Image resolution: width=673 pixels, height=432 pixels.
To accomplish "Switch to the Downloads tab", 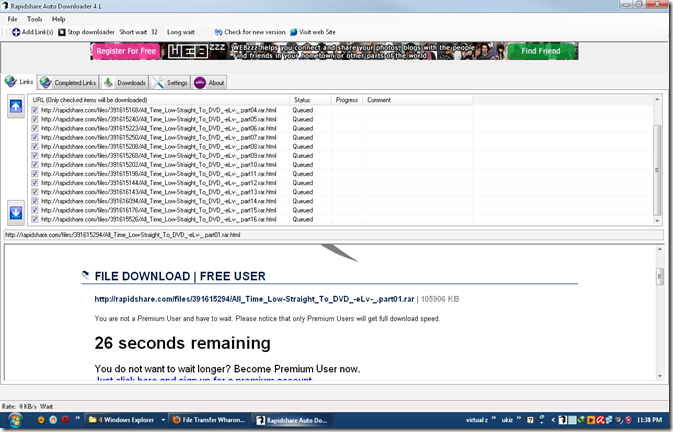I will [x=124, y=83].
